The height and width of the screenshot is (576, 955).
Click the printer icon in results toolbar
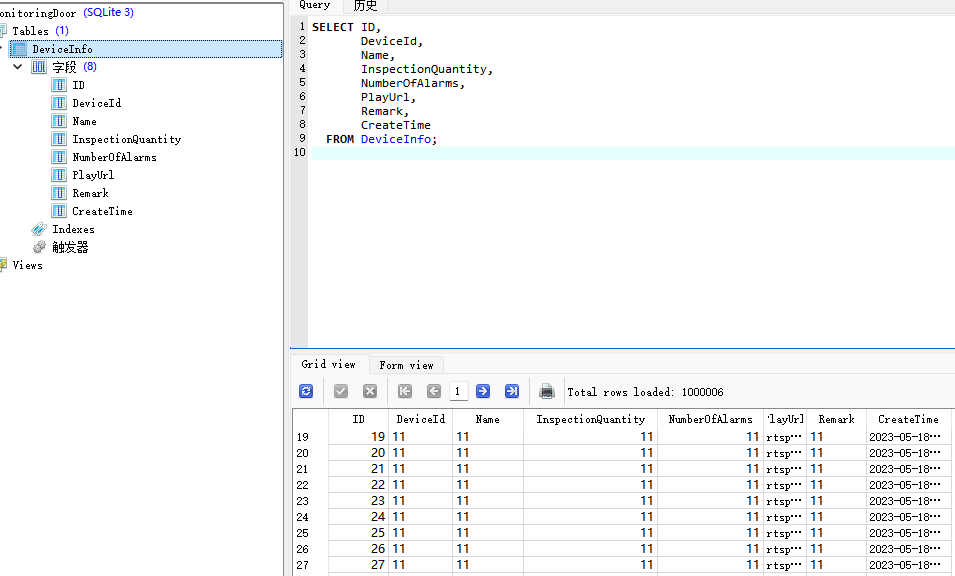[547, 392]
